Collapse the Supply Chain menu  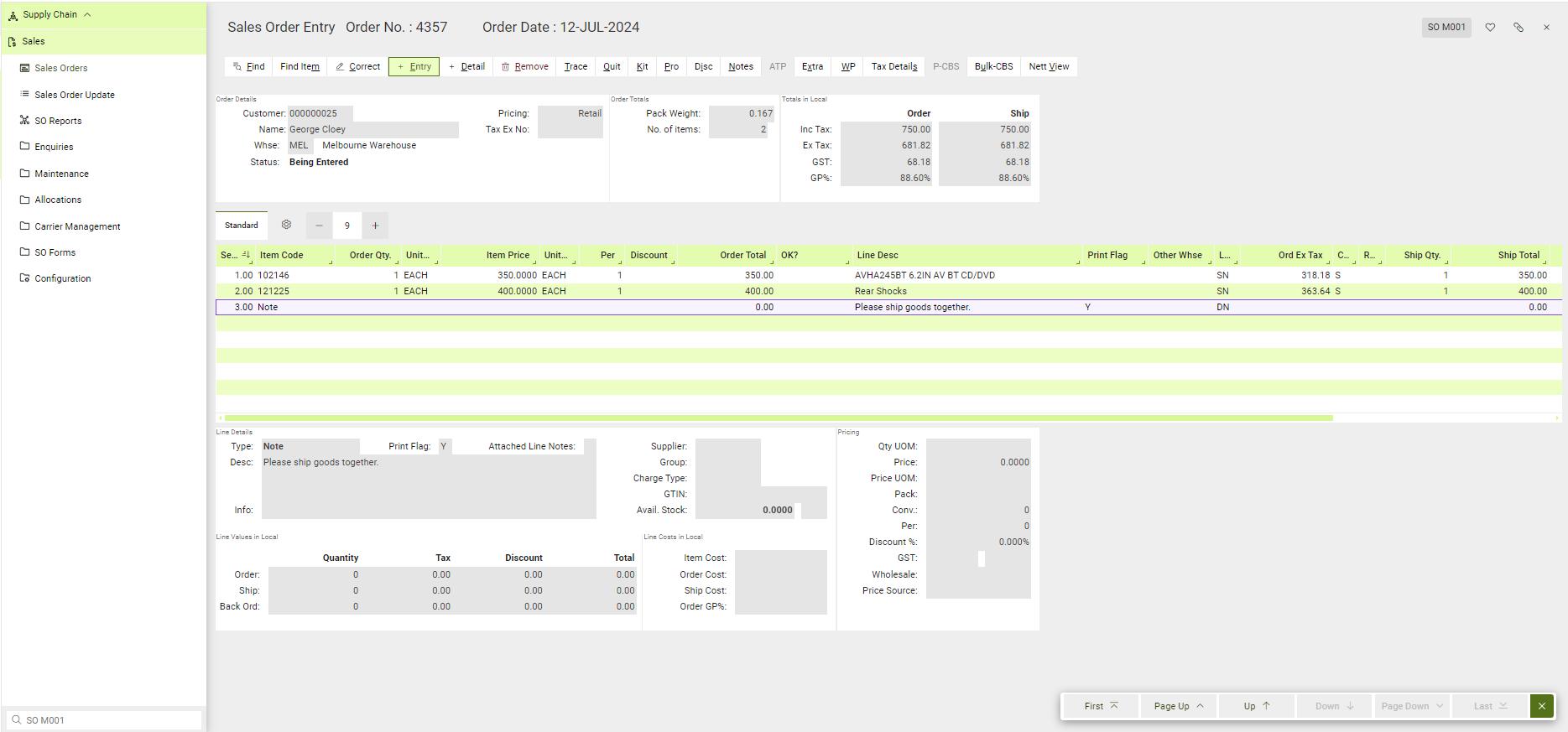[104, 14]
